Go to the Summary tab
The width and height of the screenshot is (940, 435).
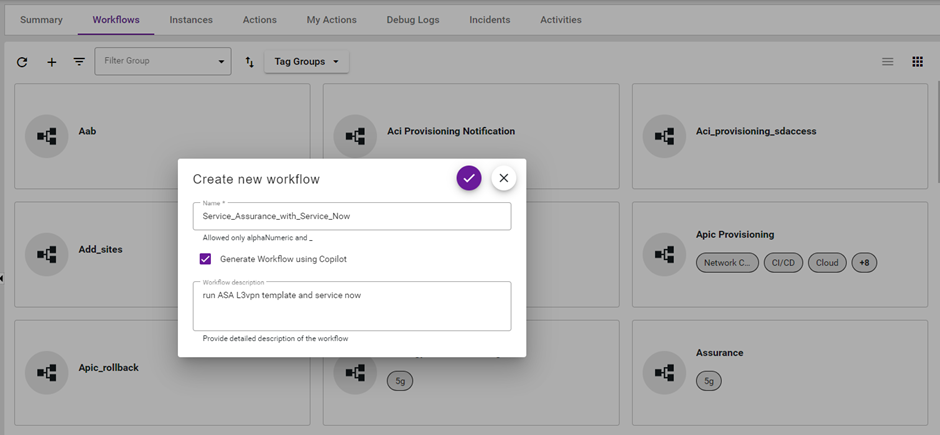41,20
